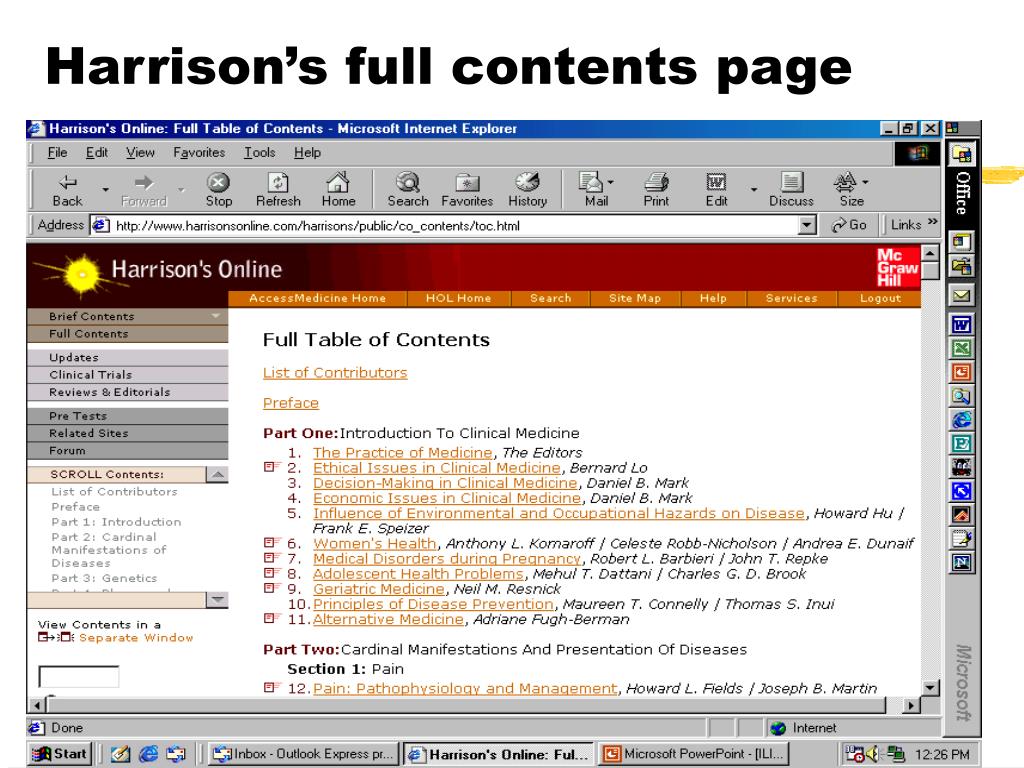Viewport: 1024px width, 768px height.
Task: Select Brief Contents in the sidebar
Action: point(127,316)
